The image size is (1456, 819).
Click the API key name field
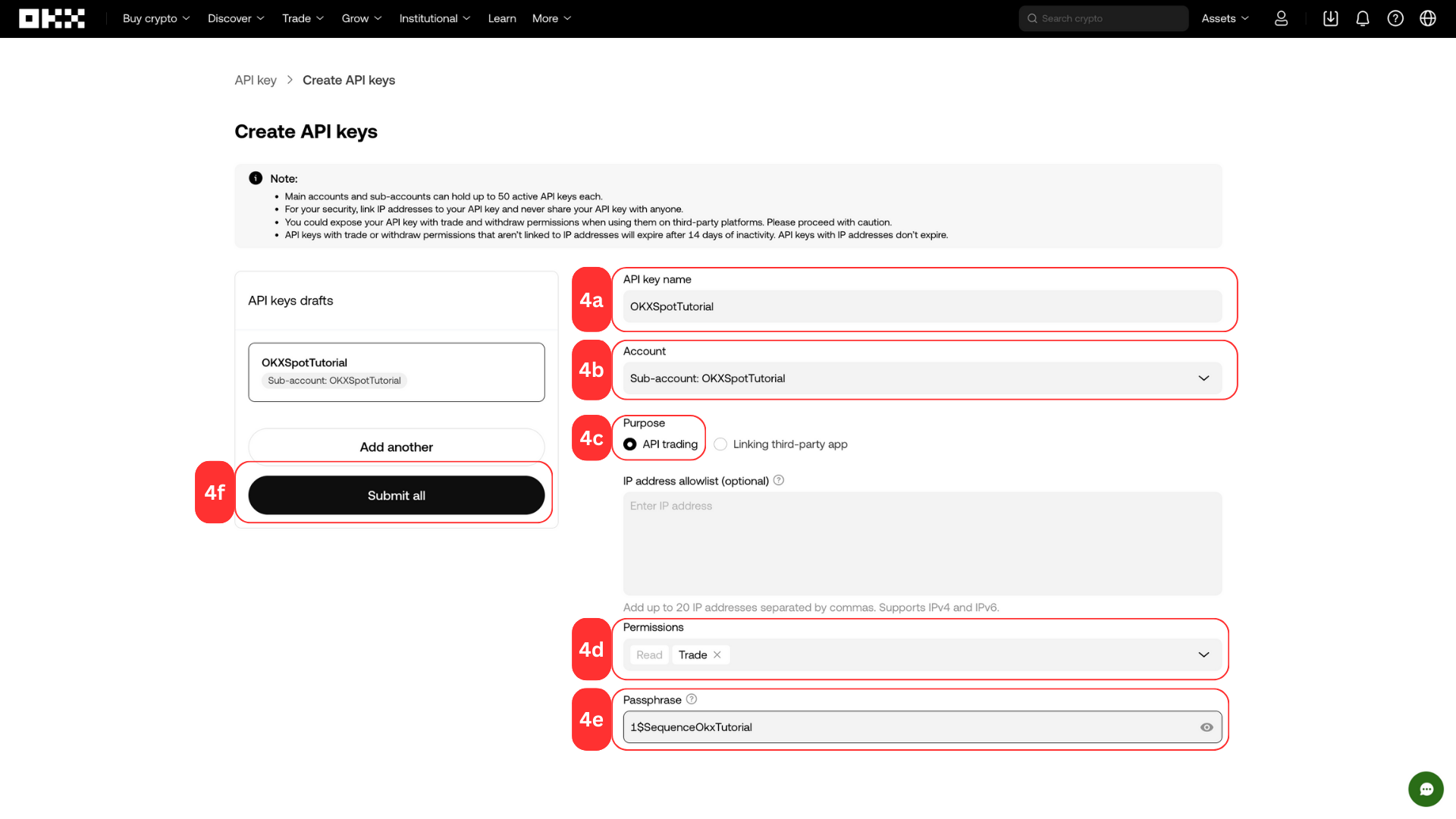(923, 306)
